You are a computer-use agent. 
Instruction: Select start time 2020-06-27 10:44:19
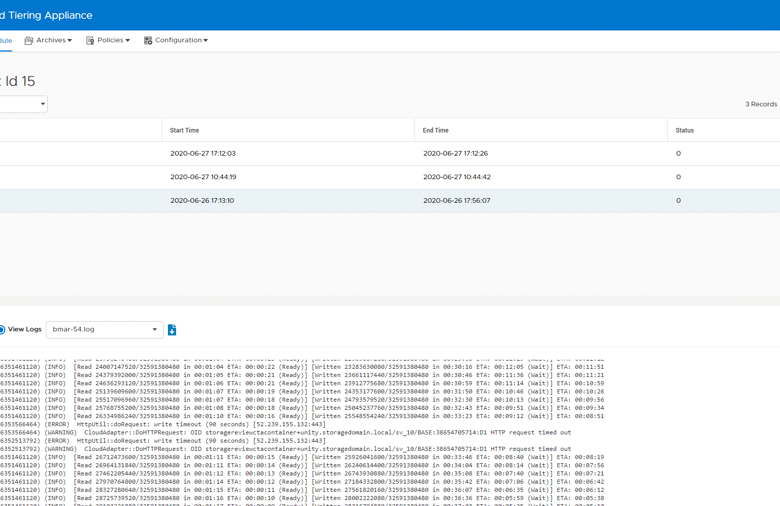[x=203, y=177]
